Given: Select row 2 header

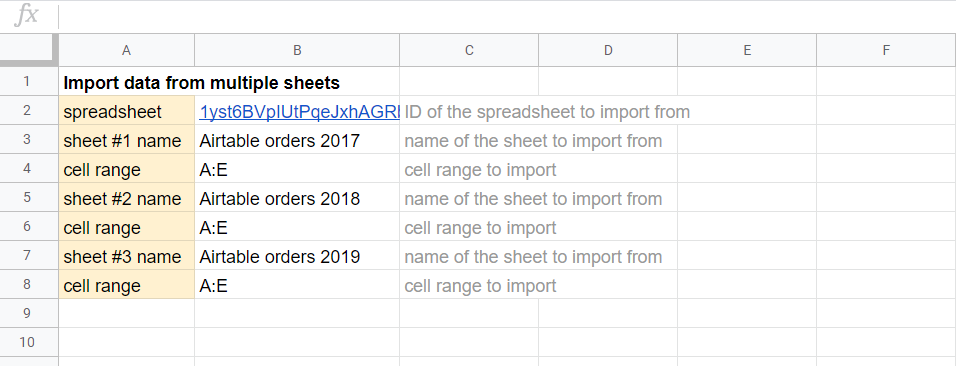Looking at the screenshot, I should pyautogui.click(x=29, y=111).
